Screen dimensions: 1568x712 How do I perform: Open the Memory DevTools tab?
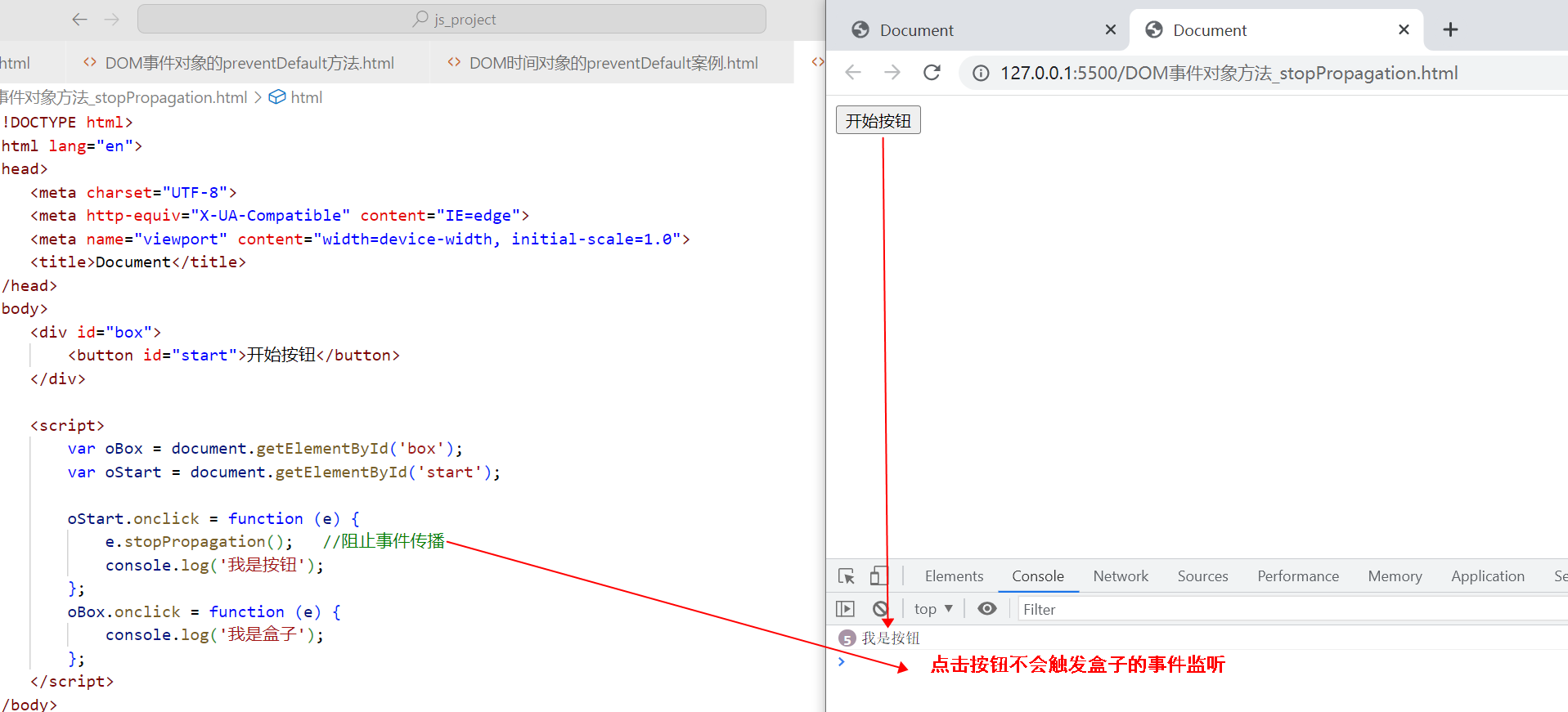click(x=1395, y=576)
